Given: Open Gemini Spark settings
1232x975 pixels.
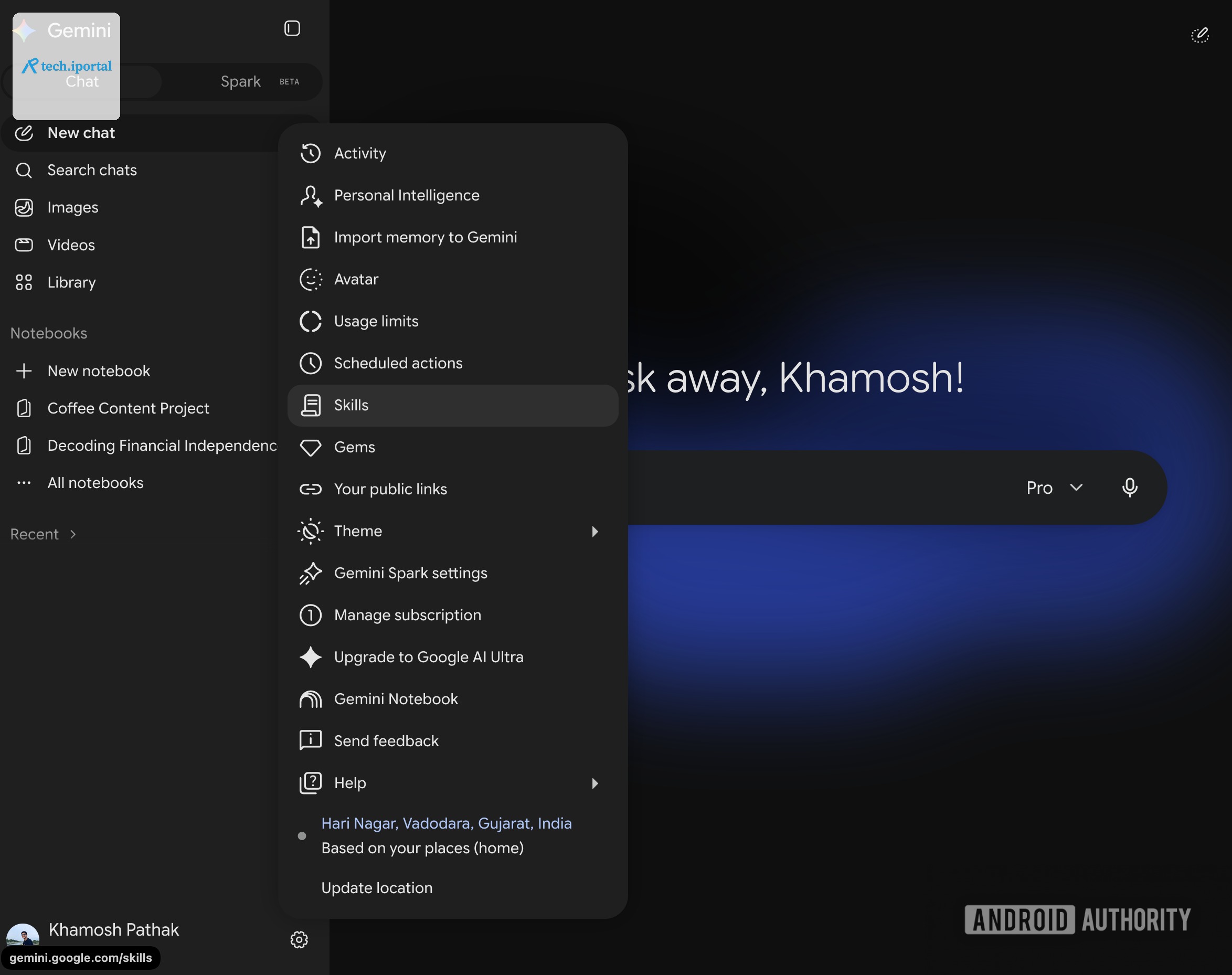Looking at the screenshot, I should coord(452,573).
